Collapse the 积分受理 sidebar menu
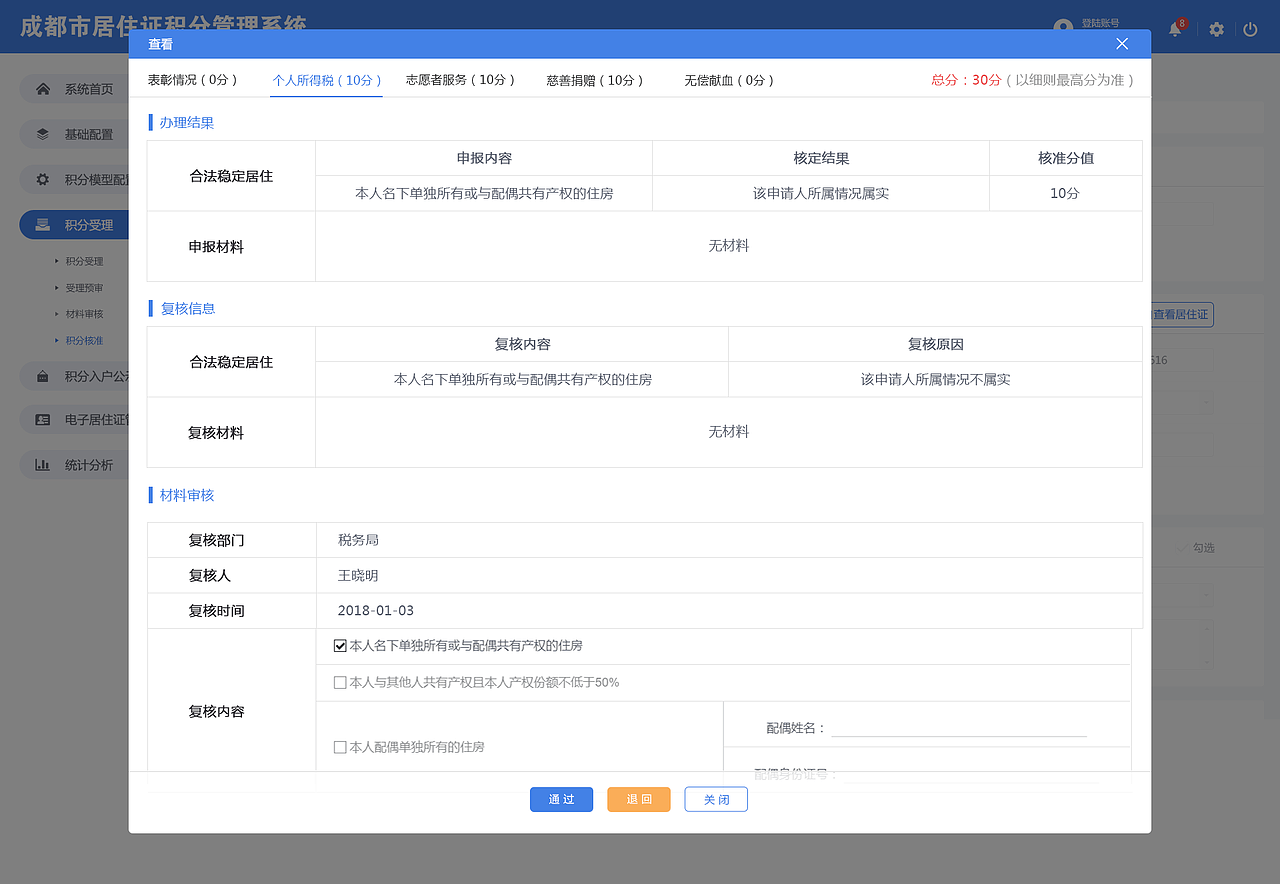Viewport: 1280px width, 884px height. (x=75, y=225)
